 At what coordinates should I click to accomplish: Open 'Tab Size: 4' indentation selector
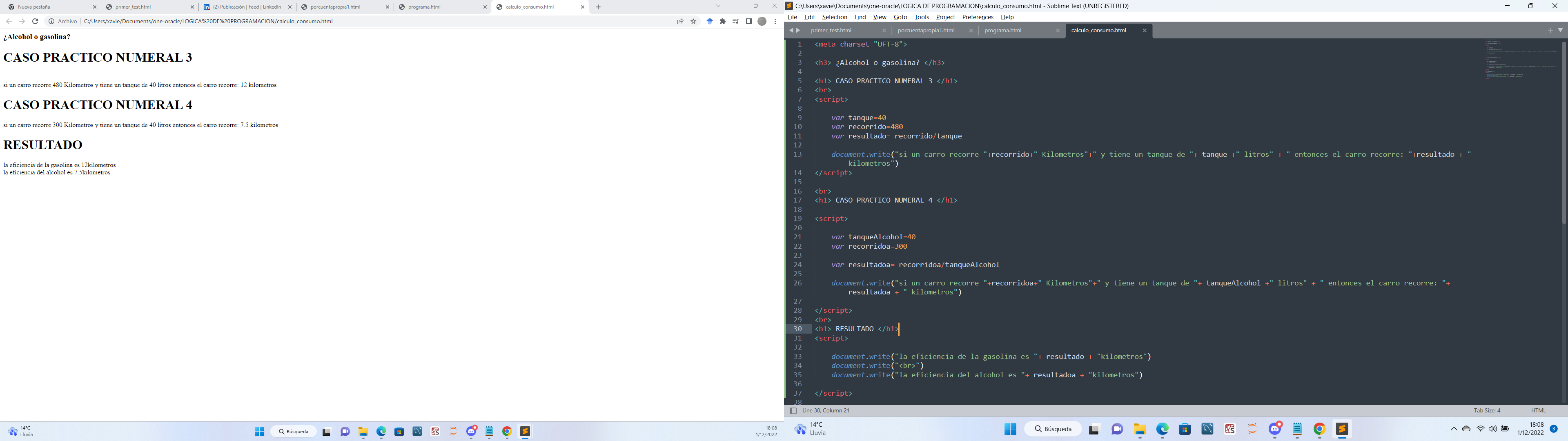pos(1487,410)
